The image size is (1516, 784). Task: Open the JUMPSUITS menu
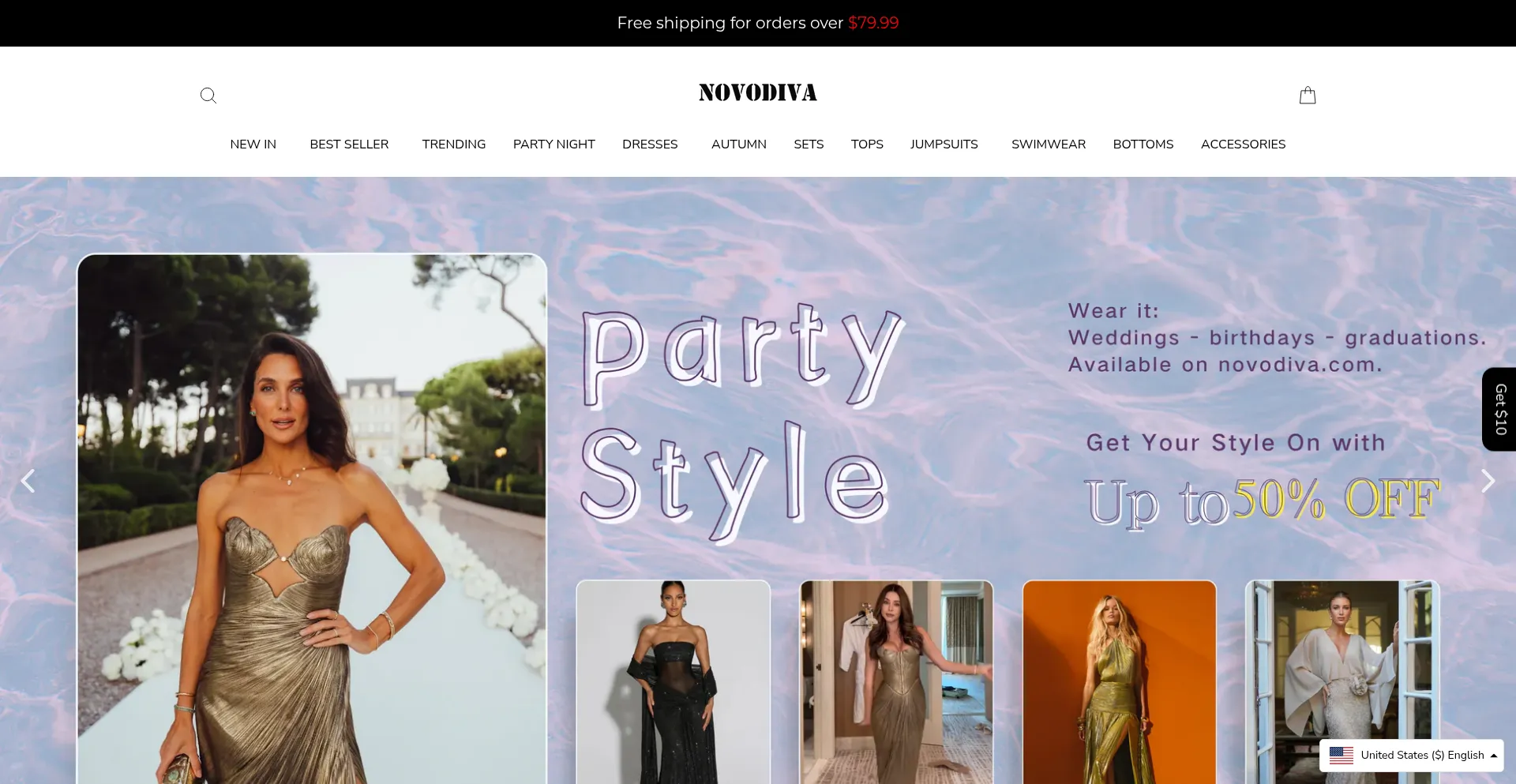[x=944, y=144]
